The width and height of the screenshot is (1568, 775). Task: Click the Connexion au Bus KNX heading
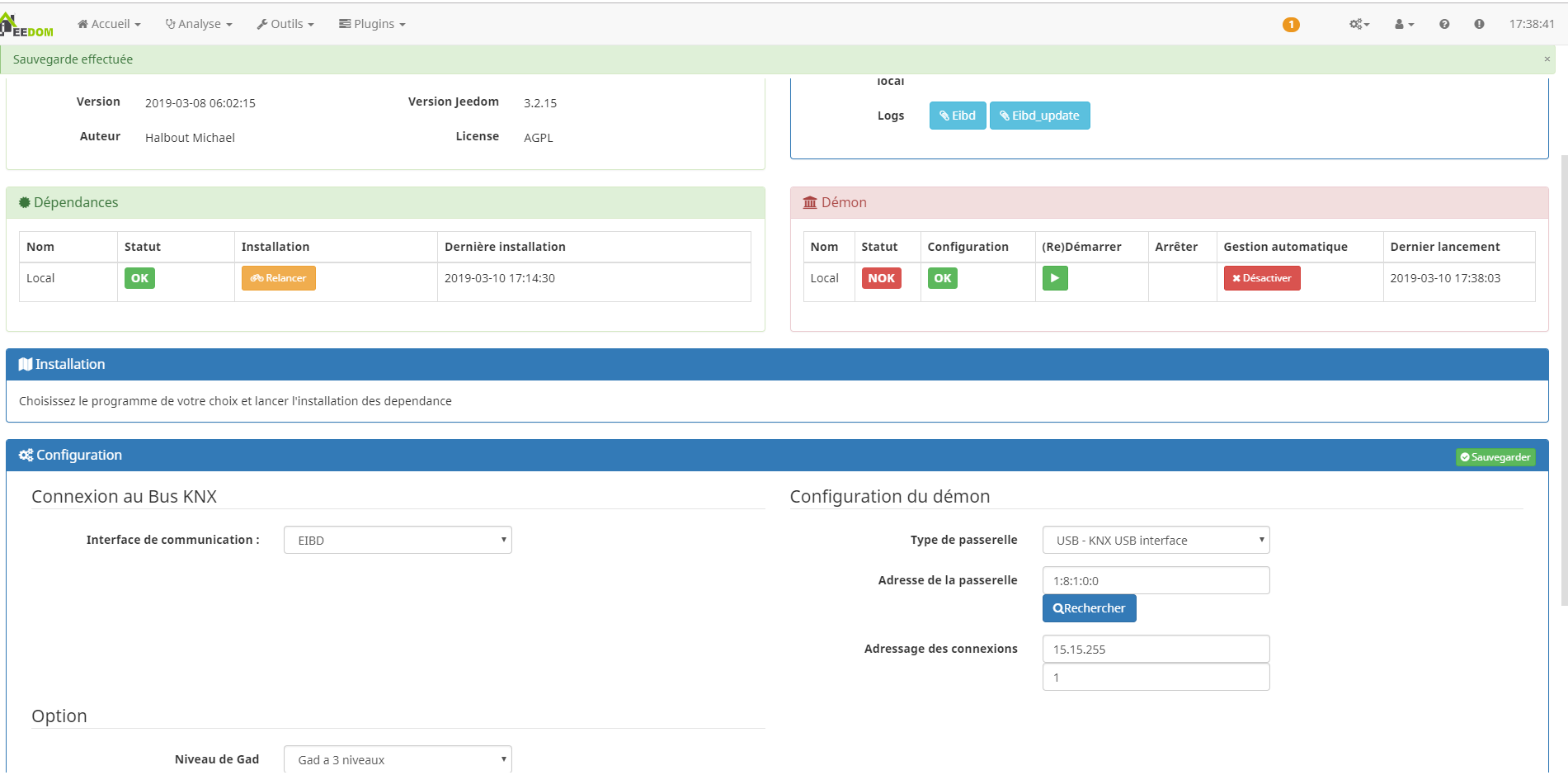point(124,496)
